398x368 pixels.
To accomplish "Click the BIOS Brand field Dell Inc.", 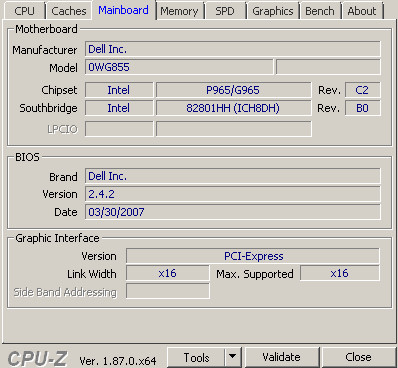I will pos(233,176).
